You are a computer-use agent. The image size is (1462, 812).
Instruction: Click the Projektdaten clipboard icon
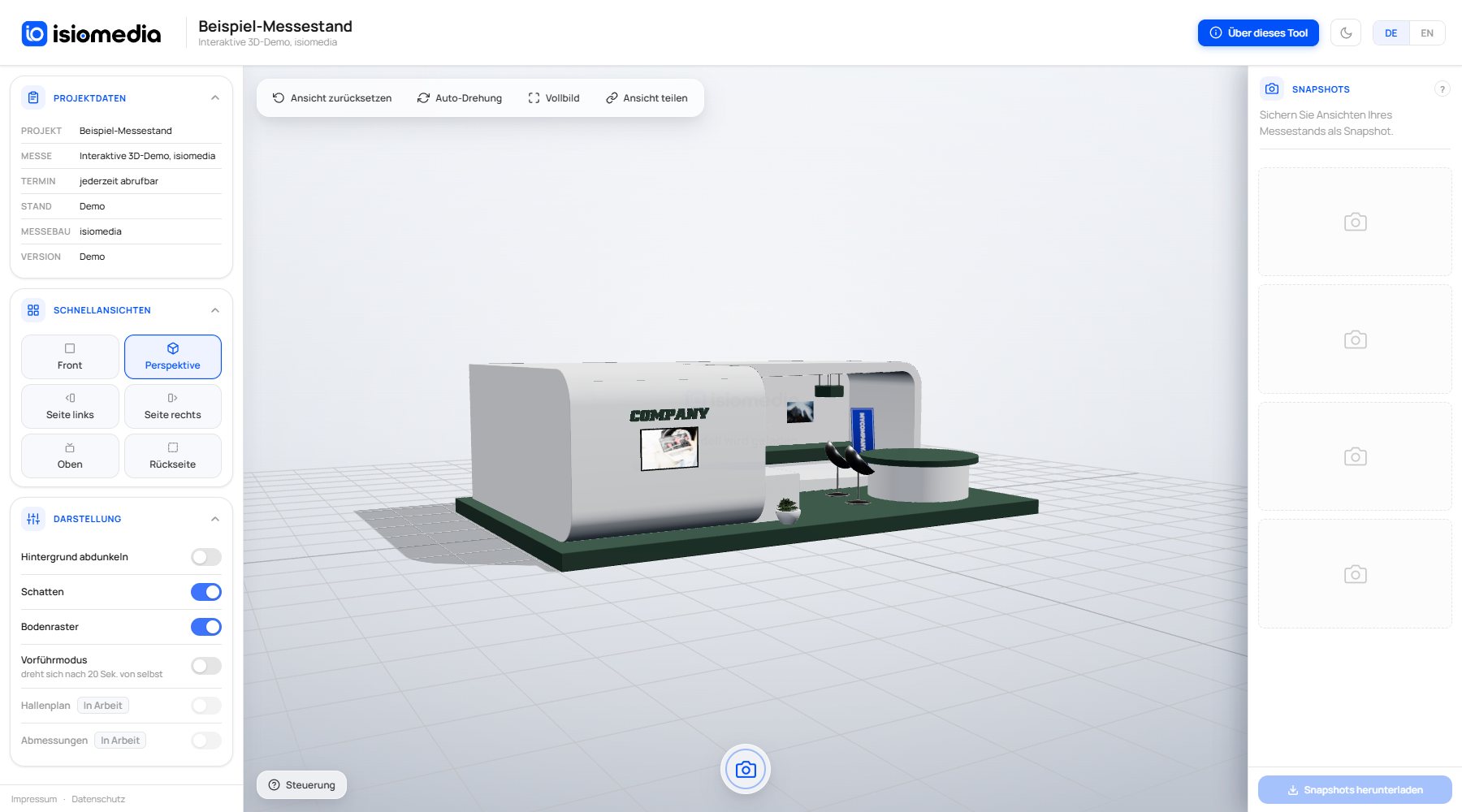click(33, 98)
